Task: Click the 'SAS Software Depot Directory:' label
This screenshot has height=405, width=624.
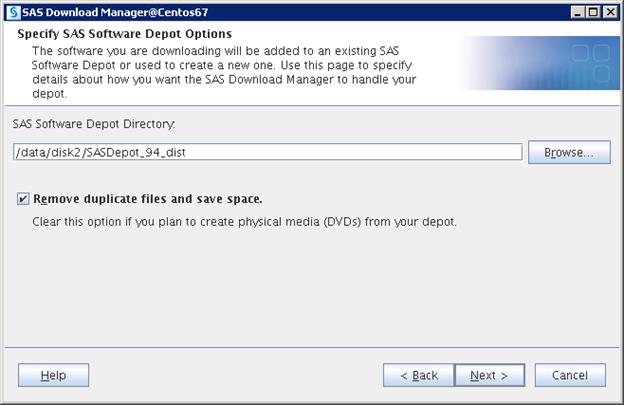Action: tap(94, 123)
